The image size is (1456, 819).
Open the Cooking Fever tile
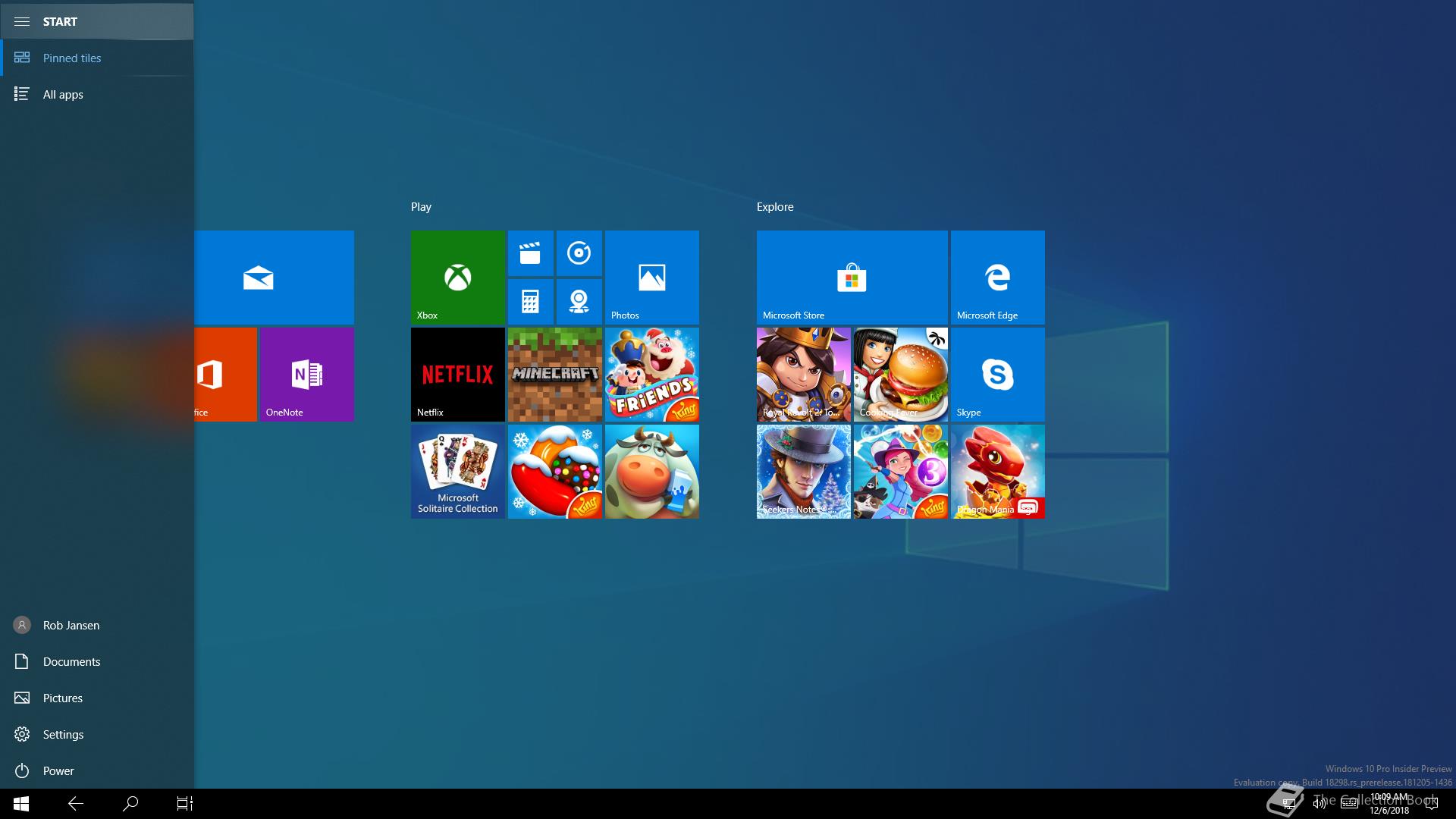(x=900, y=375)
